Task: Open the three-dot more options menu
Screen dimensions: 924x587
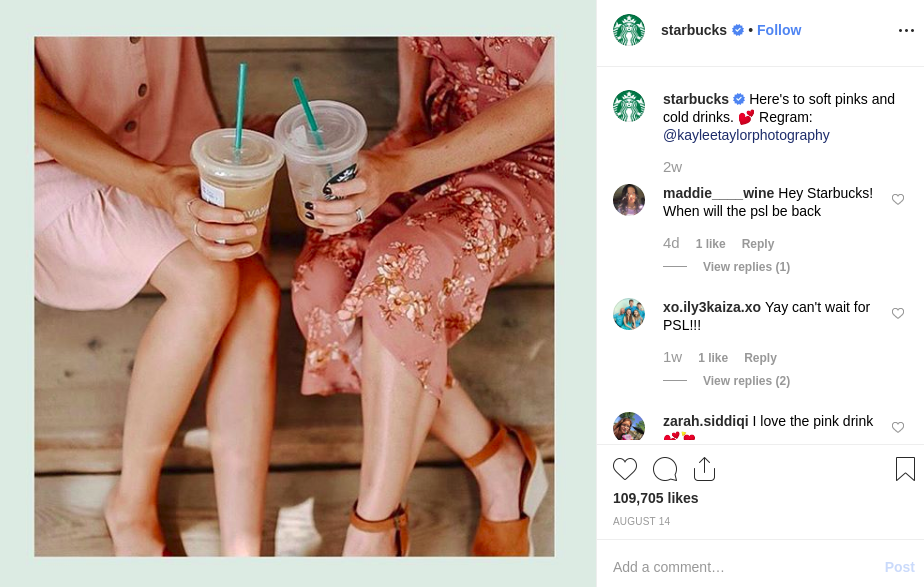Action: click(906, 30)
